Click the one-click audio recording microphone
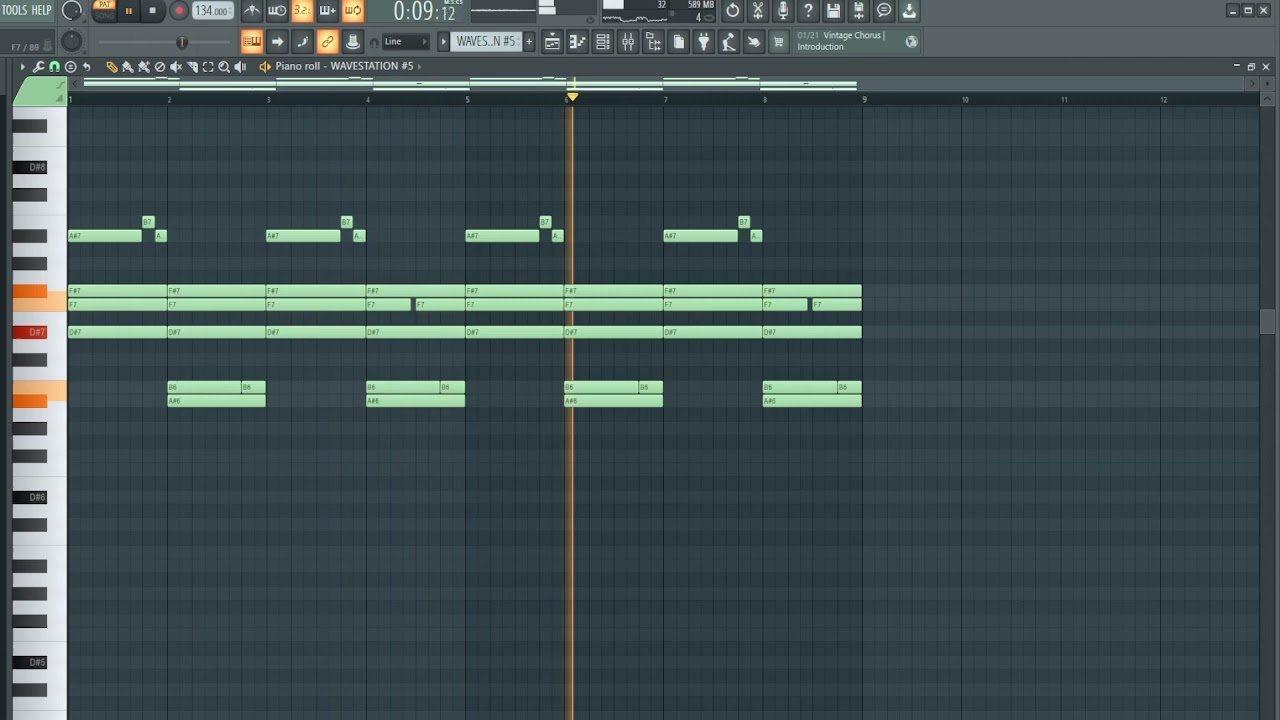The width and height of the screenshot is (1280, 720). pos(783,11)
